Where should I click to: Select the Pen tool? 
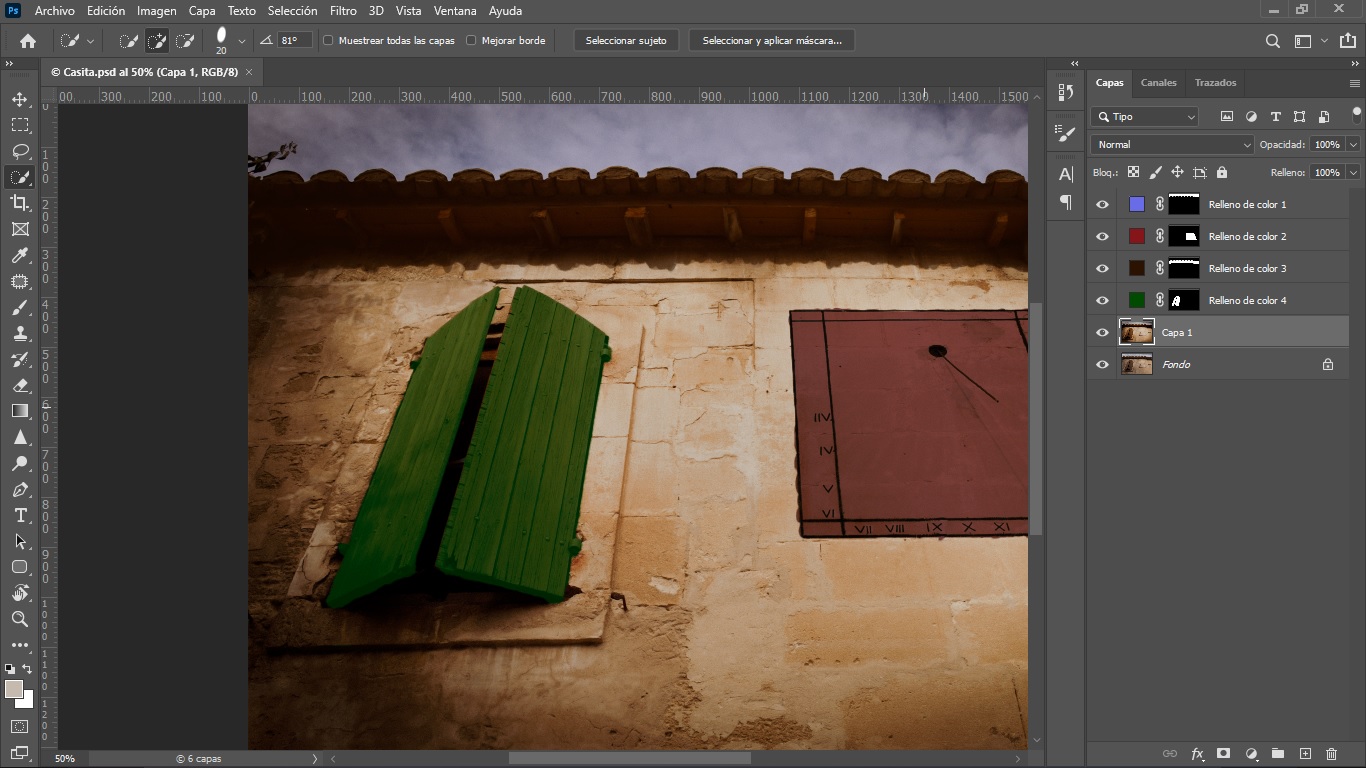coord(20,490)
